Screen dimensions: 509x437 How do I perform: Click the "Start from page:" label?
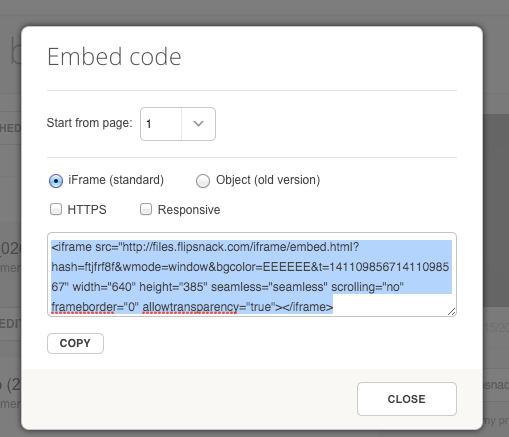(x=89, y=123)
